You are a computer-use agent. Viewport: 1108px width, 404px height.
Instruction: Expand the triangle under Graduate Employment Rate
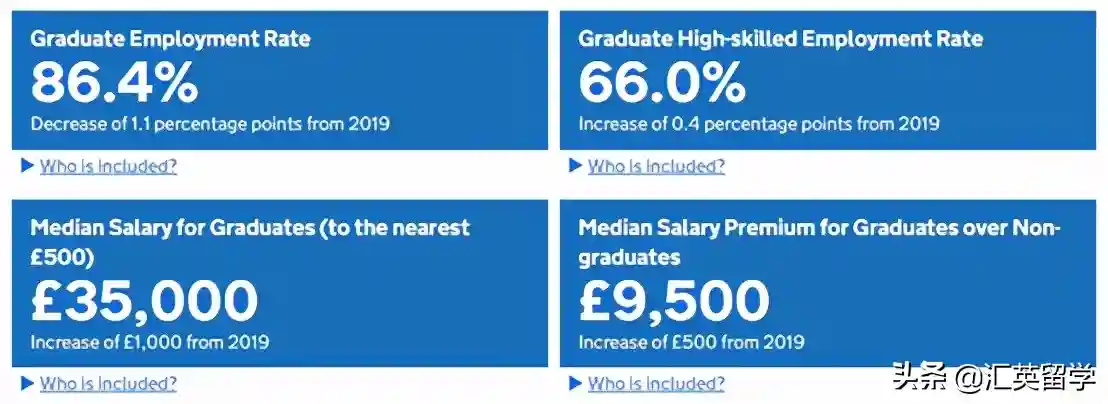(27, 166)
